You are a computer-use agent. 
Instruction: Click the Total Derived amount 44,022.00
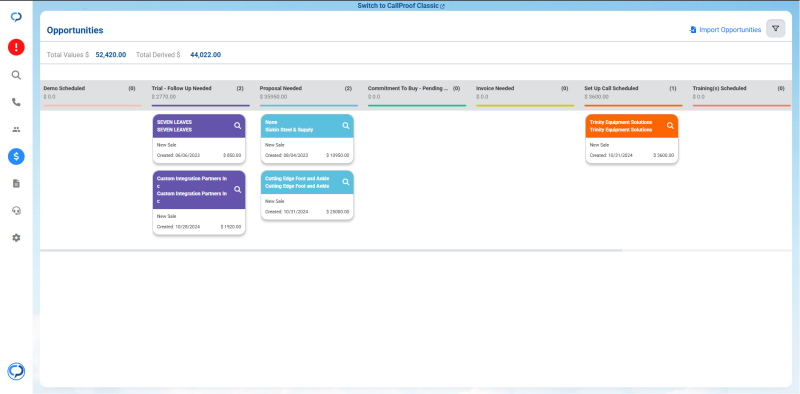tap(206, 55)
